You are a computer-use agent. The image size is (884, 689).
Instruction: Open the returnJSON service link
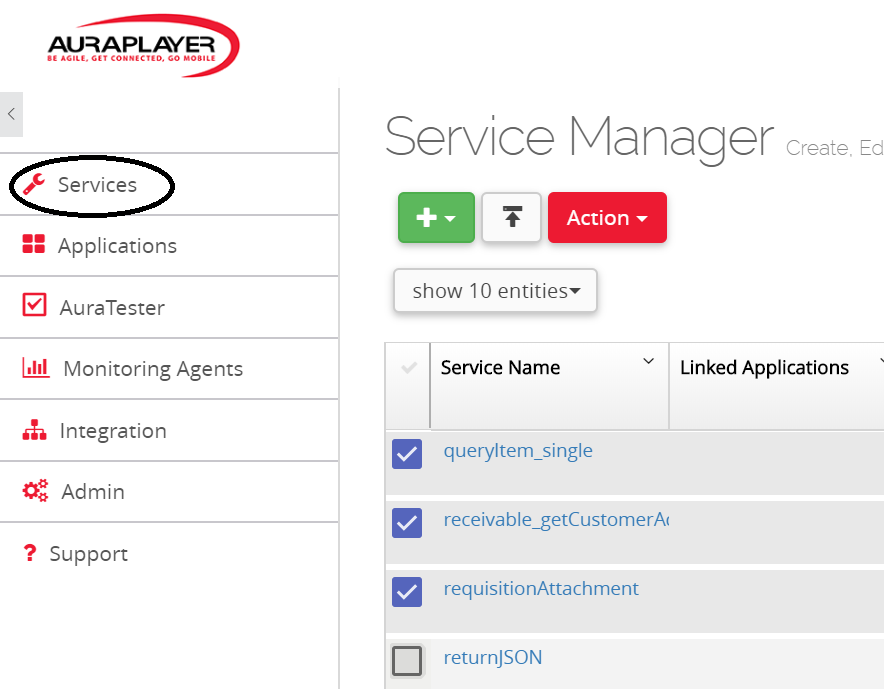493,657
